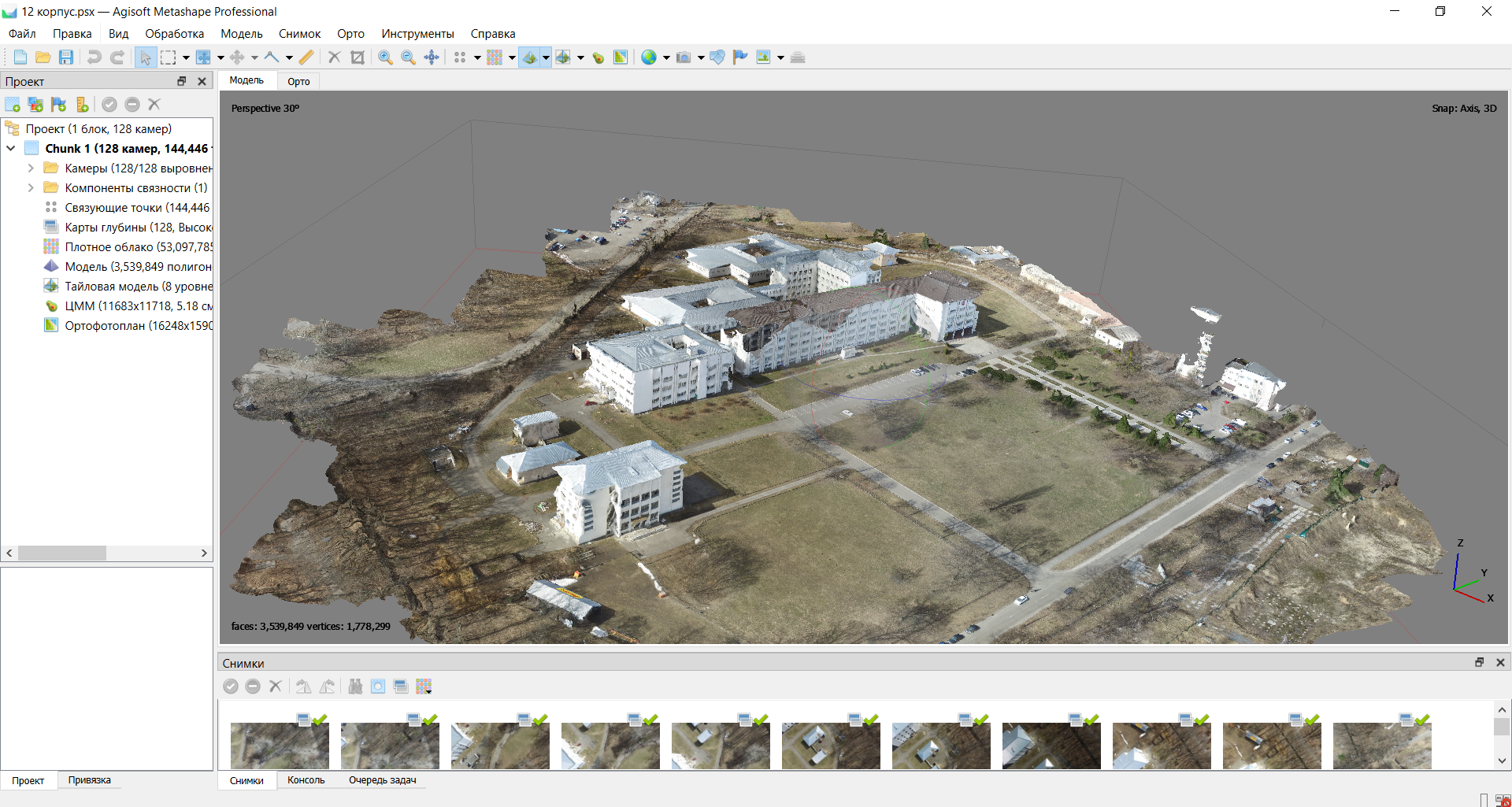Toggle the textured model view mode
This screenshot has width=1512, height=807.
530,57
